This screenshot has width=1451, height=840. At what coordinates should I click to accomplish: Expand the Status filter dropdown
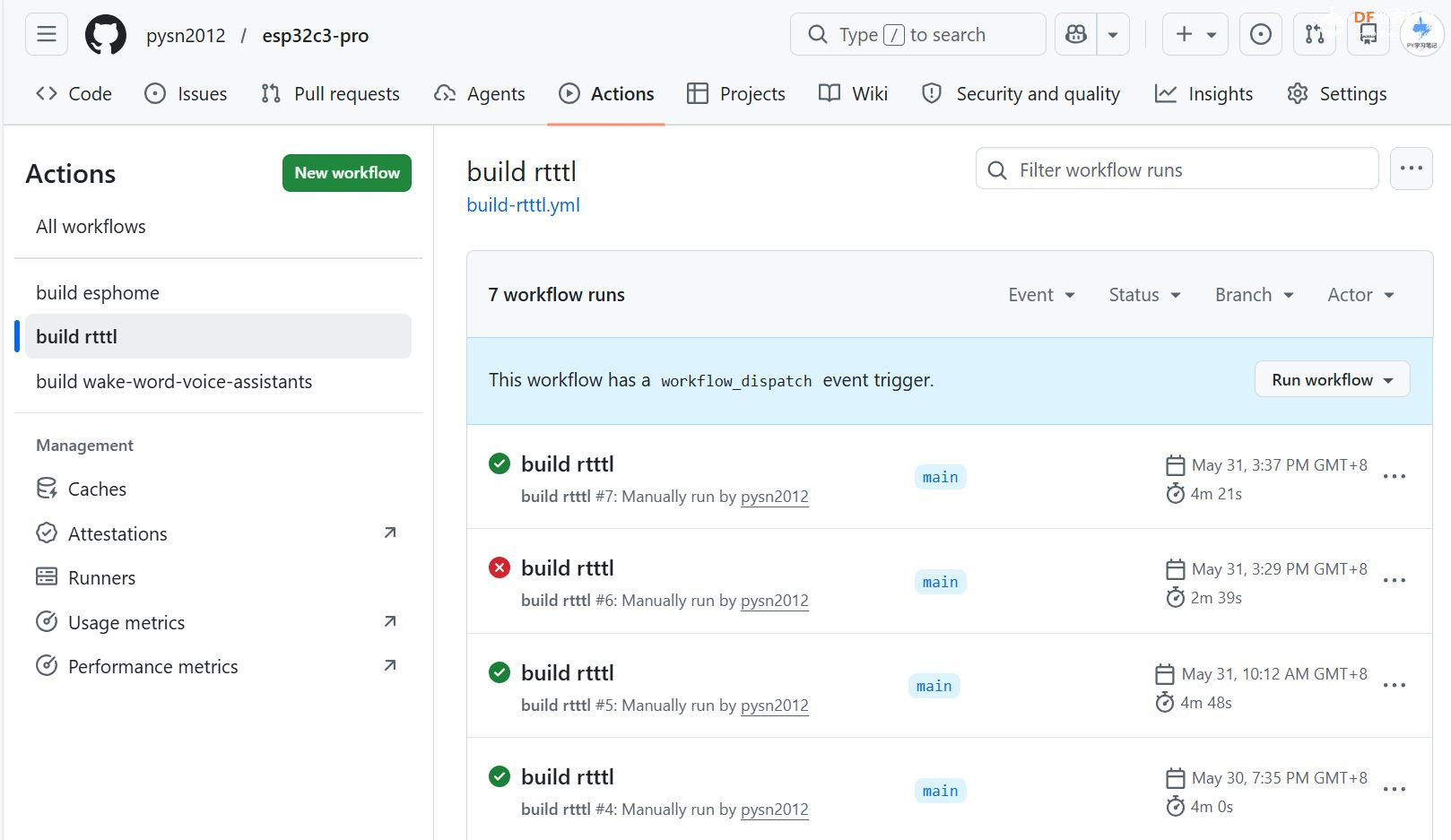pos(1144,295)
